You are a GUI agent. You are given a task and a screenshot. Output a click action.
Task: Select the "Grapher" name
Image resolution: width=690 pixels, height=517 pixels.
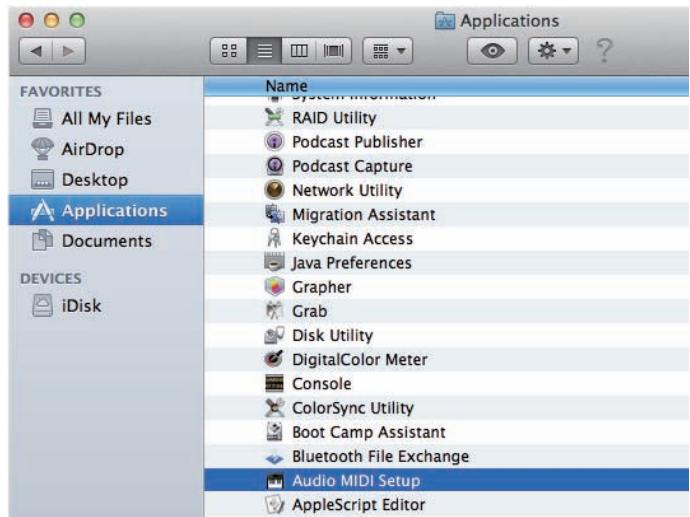(x=322, y=287)
